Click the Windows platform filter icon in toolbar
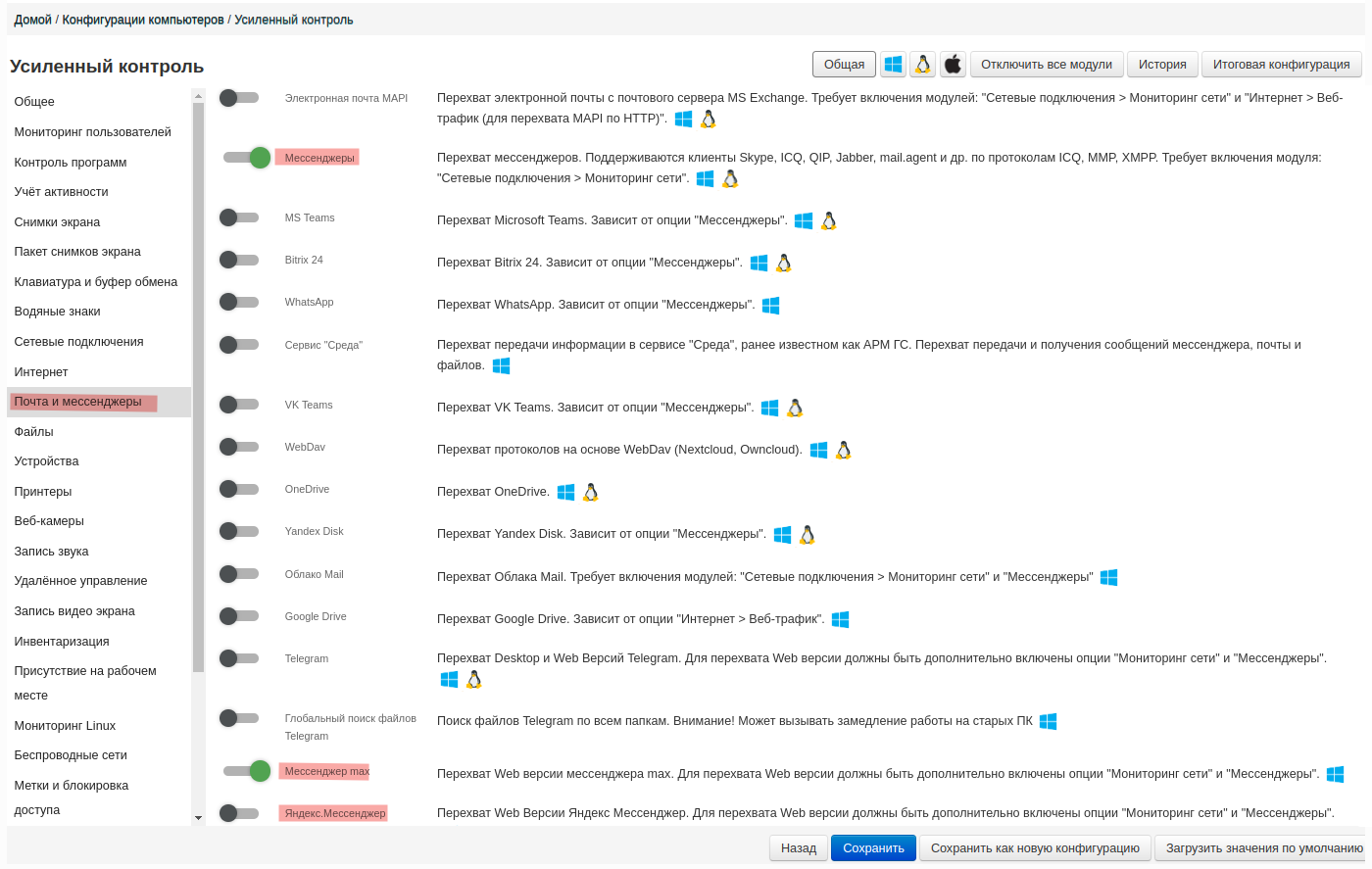The width and height of the screenshot is (1372, 869). [x=893, y=65]
